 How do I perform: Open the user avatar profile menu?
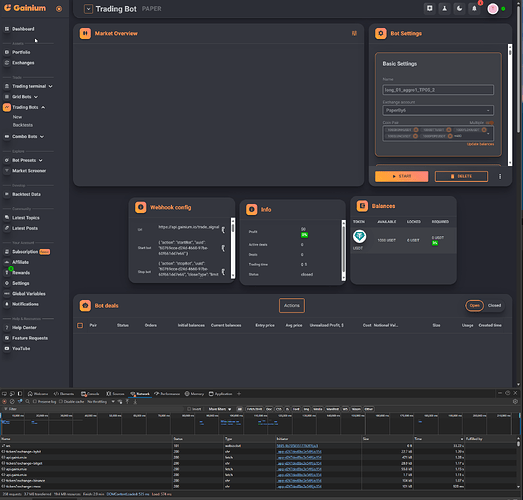[x=493, y=9]
